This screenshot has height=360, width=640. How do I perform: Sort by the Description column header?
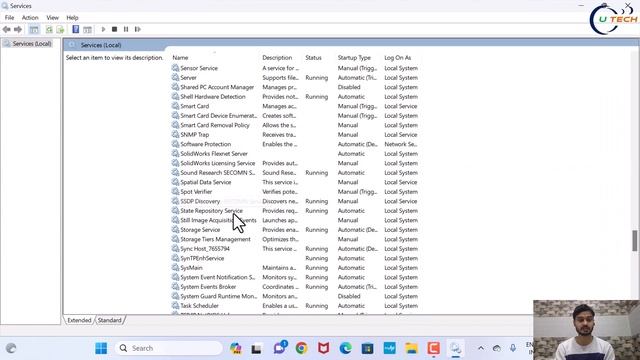277,58
